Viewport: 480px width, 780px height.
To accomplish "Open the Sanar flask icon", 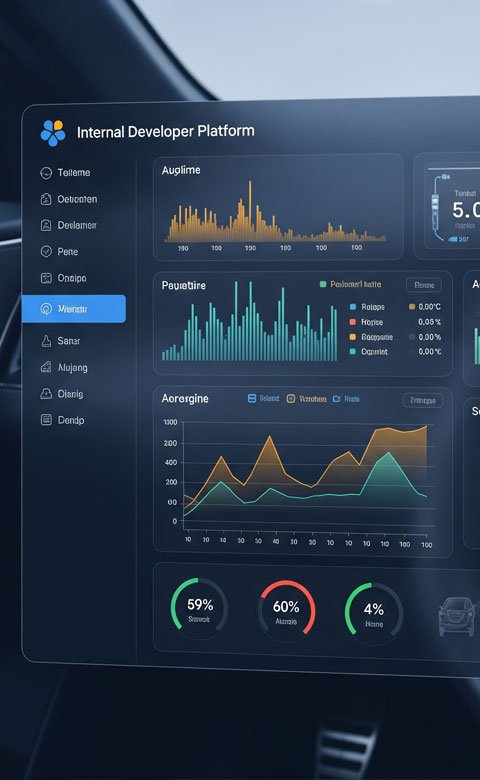I will click(46, 341).
